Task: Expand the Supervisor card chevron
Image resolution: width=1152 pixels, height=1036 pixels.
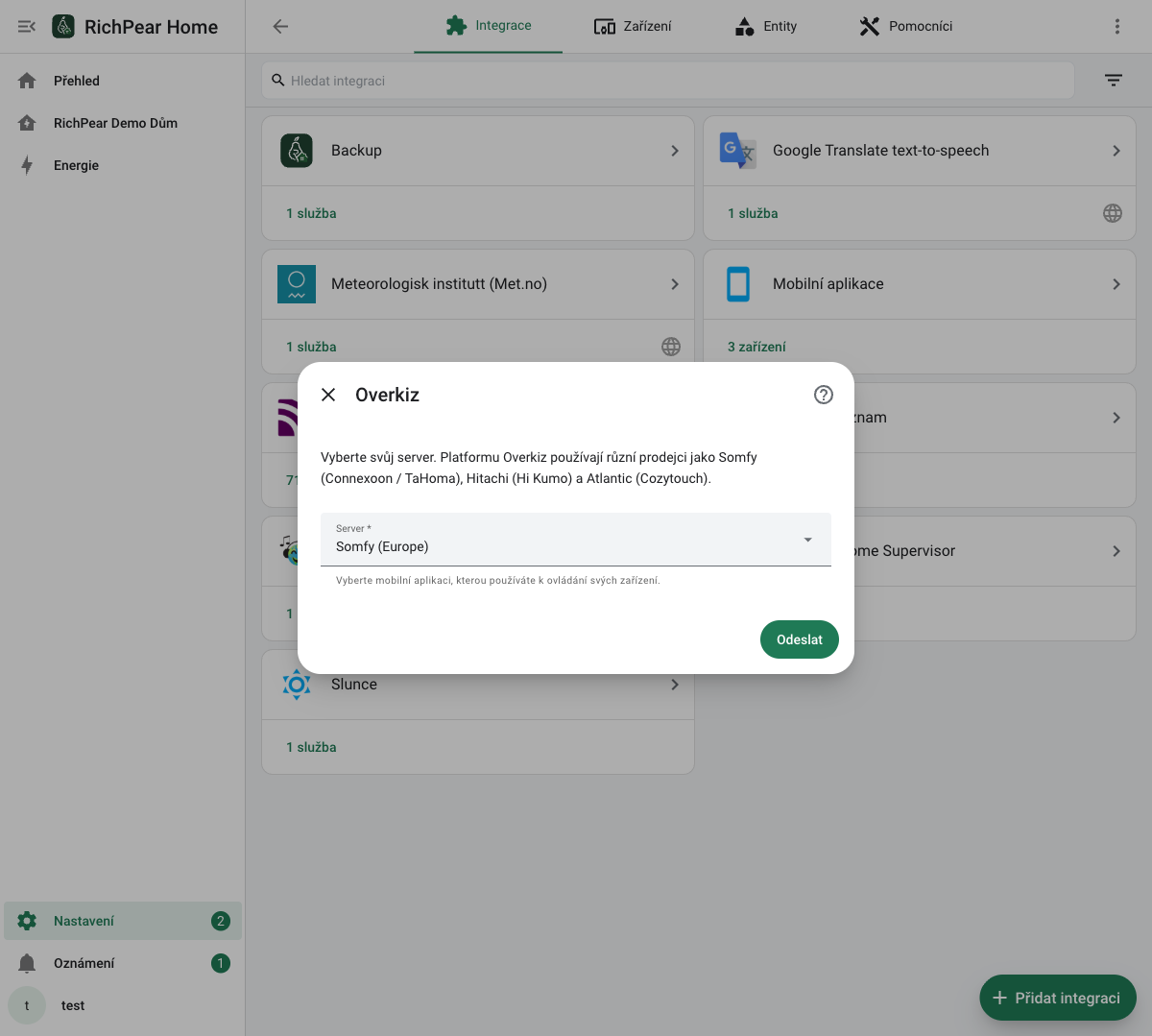Action: (1116, 551)
